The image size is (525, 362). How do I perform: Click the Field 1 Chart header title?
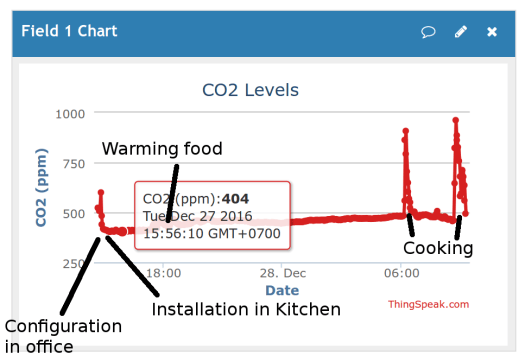[x=69, y=31]
